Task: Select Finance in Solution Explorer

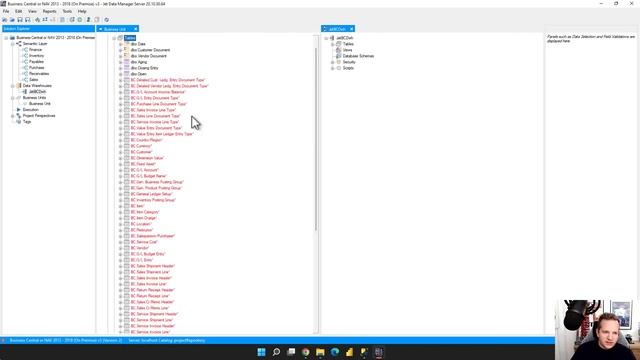Action: [x=35, y=49]
